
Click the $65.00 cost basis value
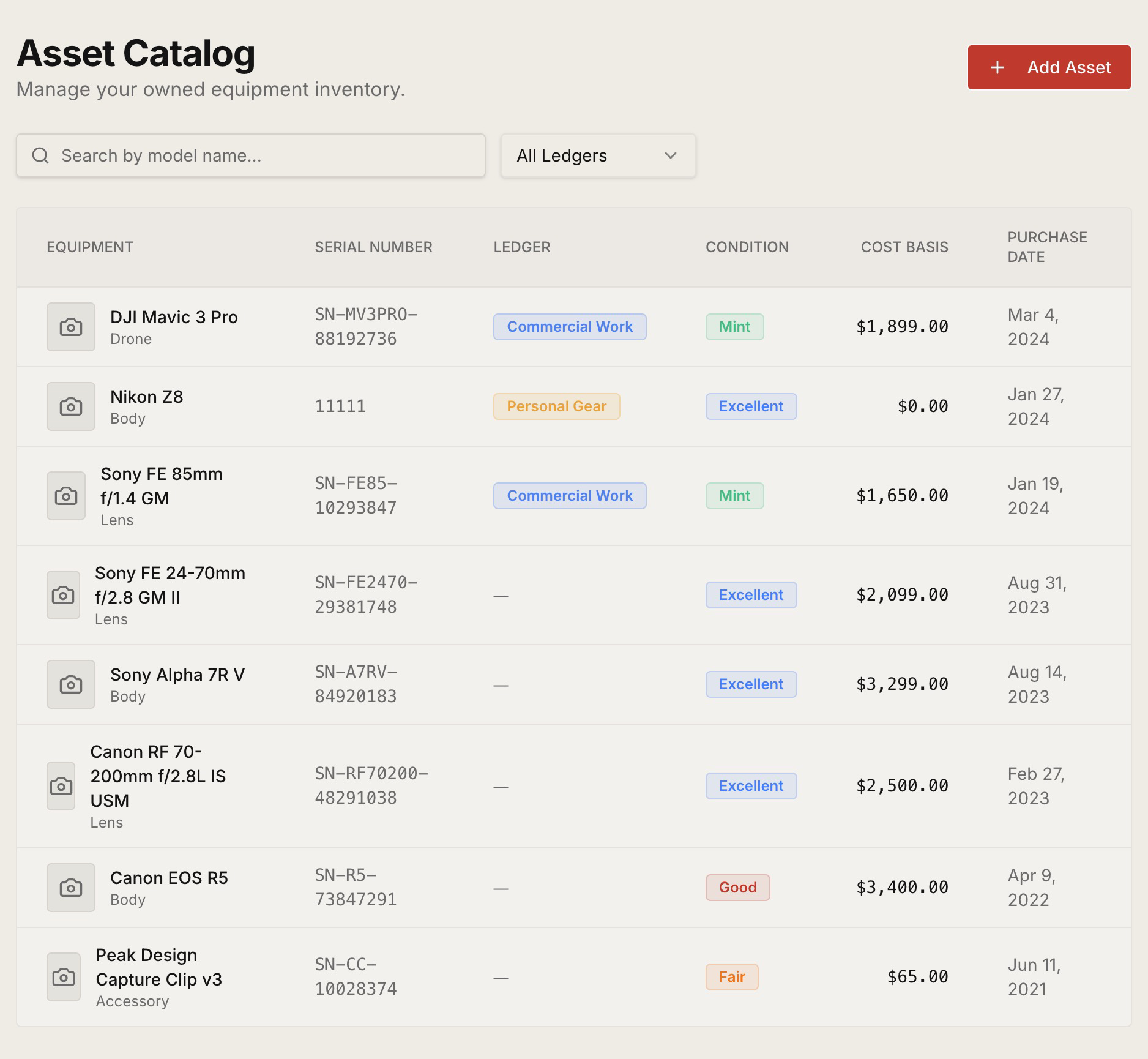[918, 977]
